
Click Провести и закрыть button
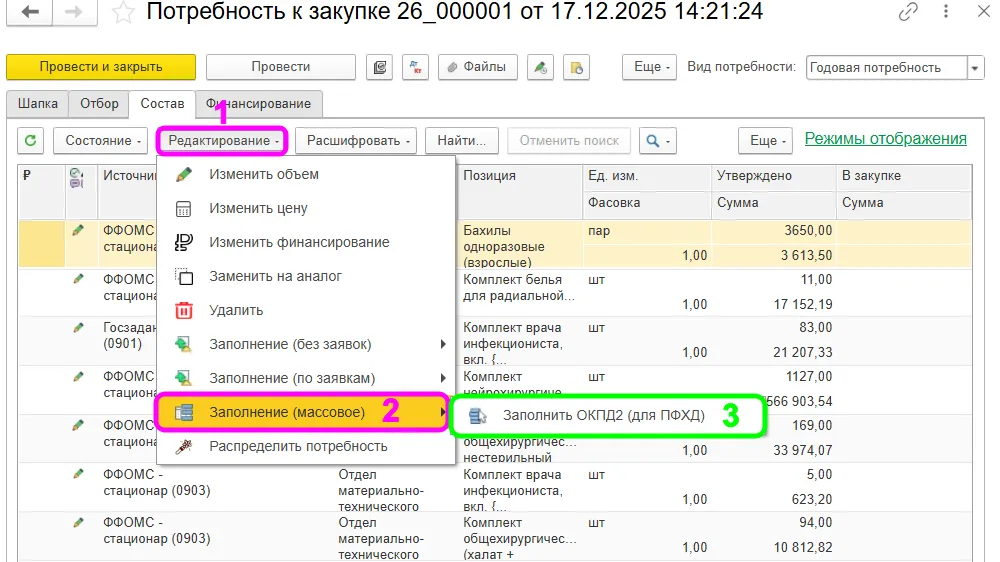(x=101, y=67)
